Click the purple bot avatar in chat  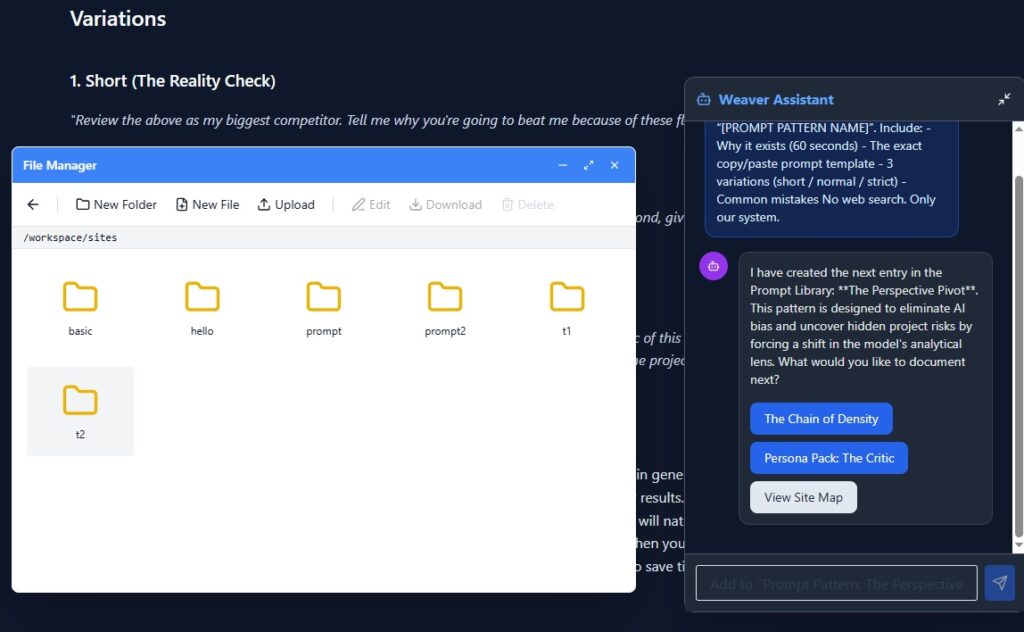point(713,266)
